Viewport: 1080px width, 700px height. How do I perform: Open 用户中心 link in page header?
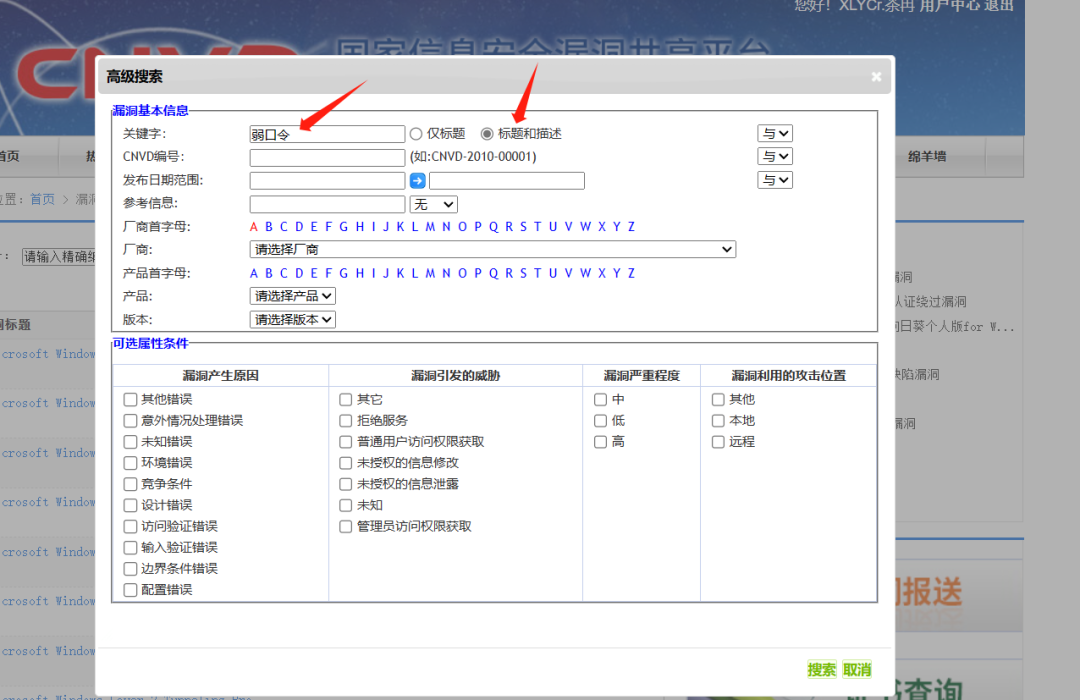point(948,6)
